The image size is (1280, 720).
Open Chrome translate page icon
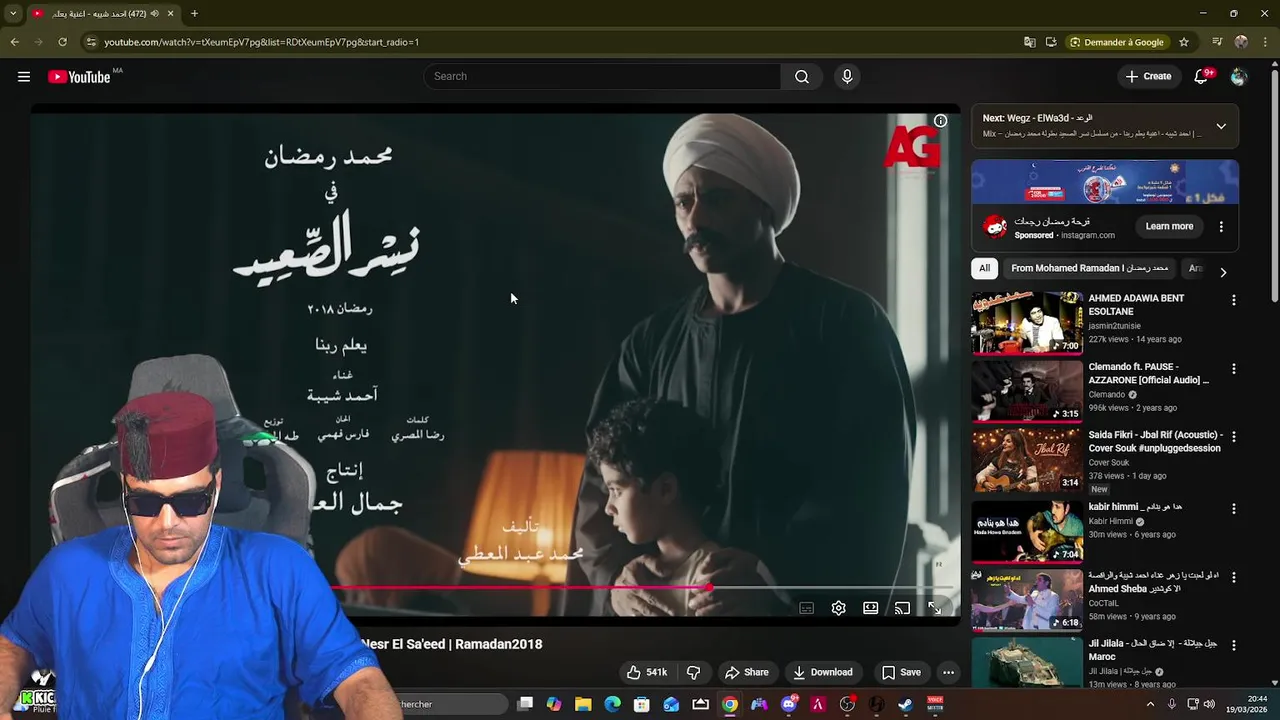click(x=1029, y=42)
